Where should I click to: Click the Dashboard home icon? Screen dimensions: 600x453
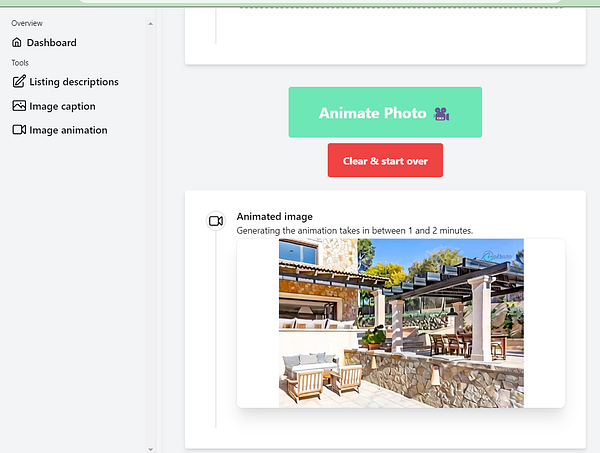(17, 42)
